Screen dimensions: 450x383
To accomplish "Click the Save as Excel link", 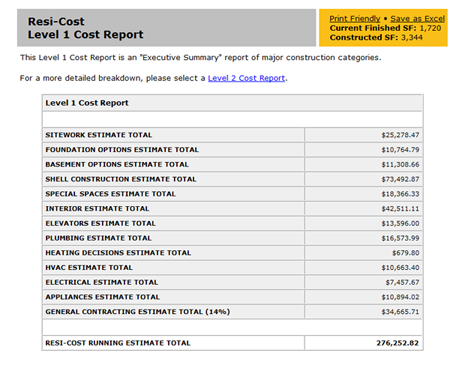I will (x=417, y=19).
